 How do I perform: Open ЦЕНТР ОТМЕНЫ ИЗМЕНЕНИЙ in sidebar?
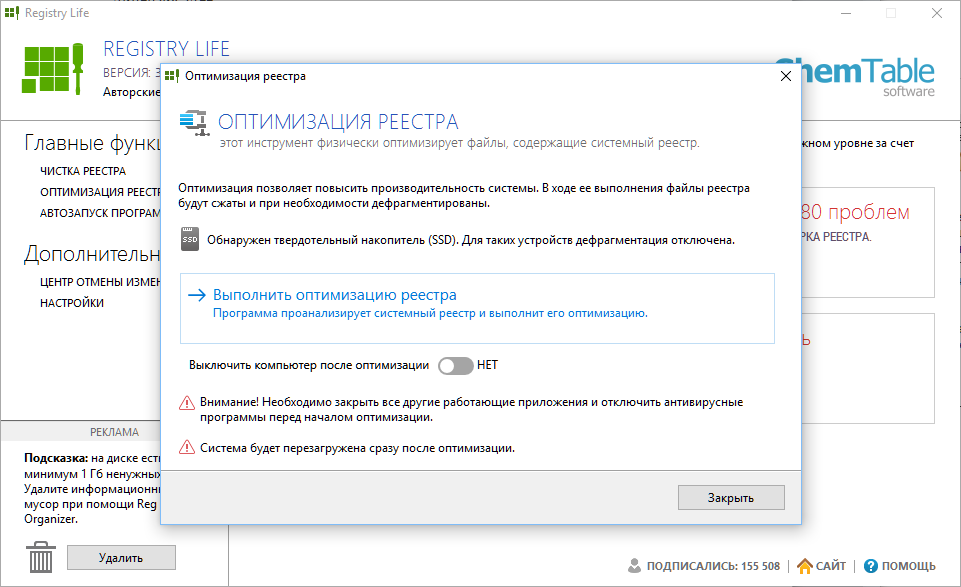(x=100, y=282)
